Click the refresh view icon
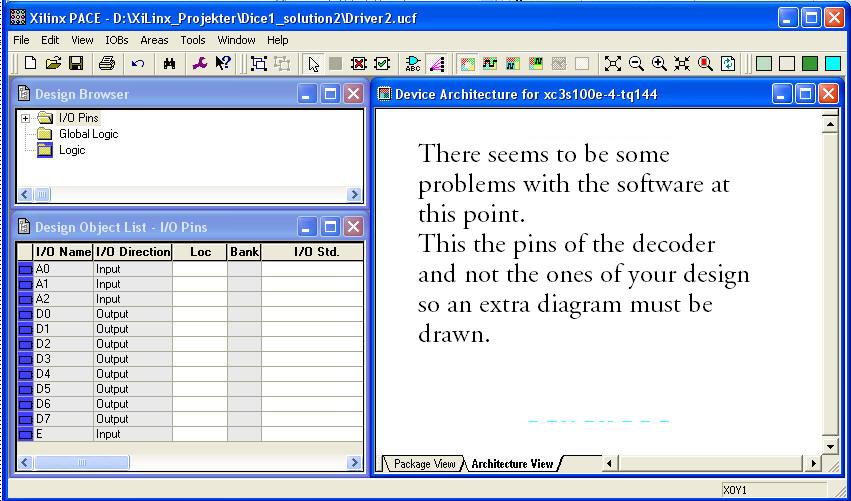This screenshot has width=851, height=501. [x=728, y=64]
